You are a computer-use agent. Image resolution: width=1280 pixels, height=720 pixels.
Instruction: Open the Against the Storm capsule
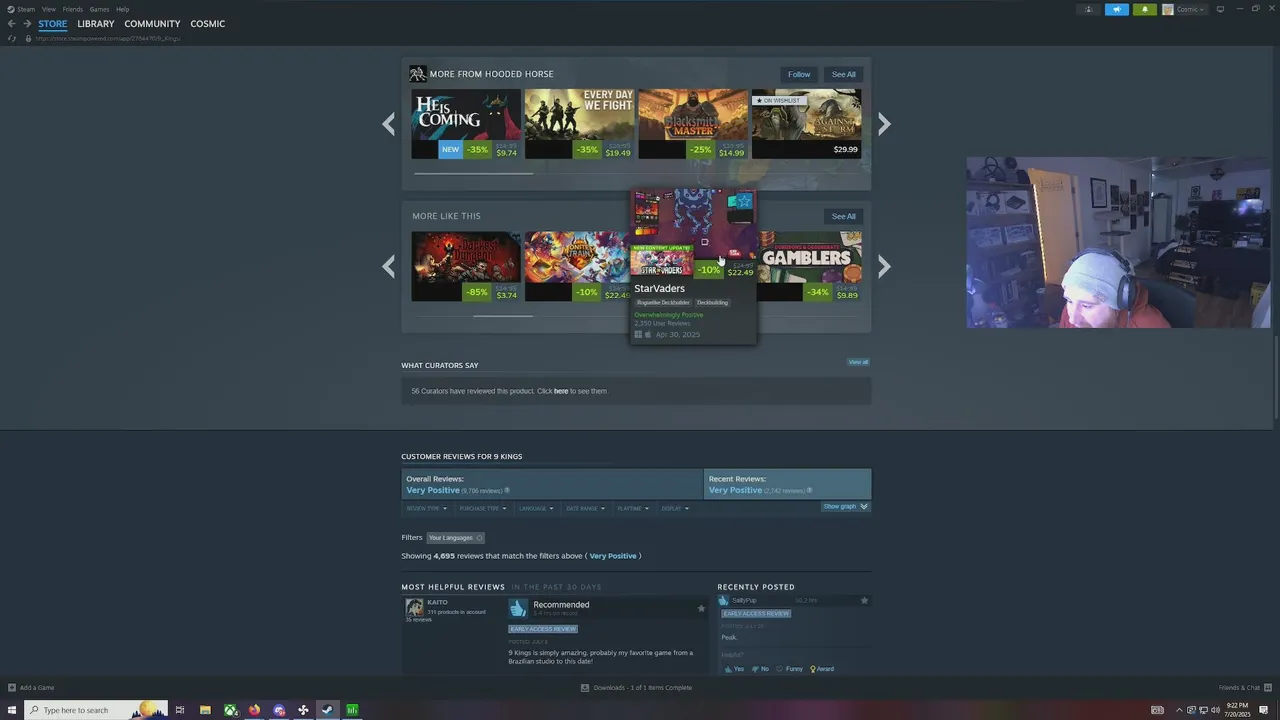pyautogui.click(x=806, y=124)
